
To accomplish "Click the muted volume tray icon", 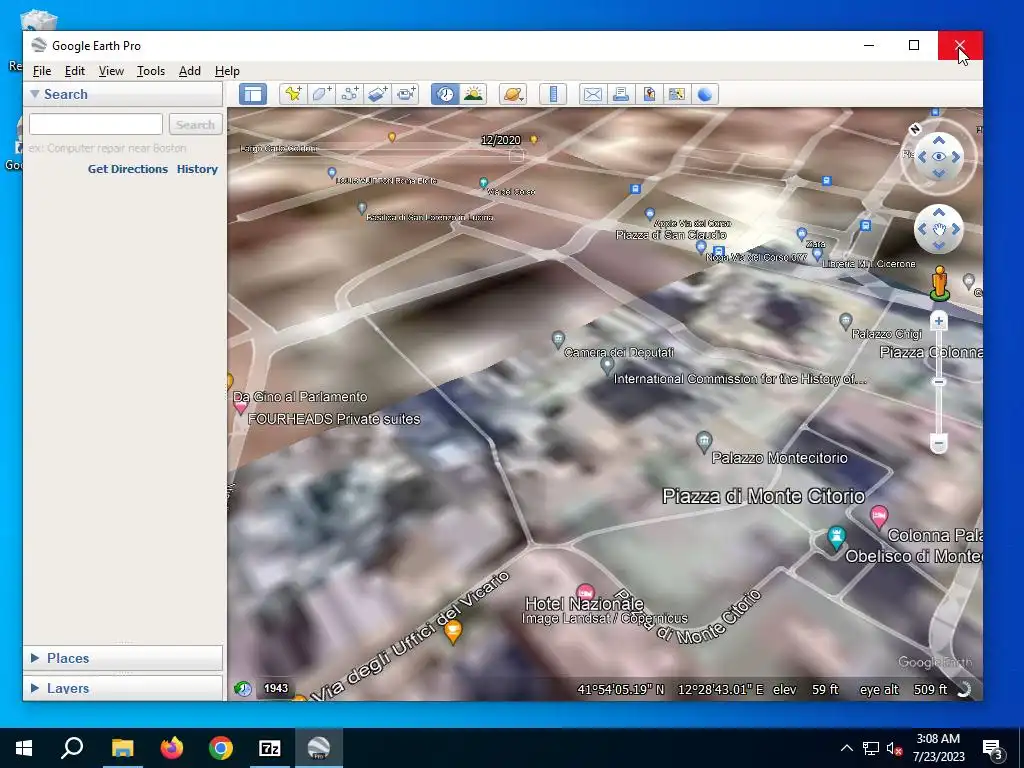I will point(894,748).
